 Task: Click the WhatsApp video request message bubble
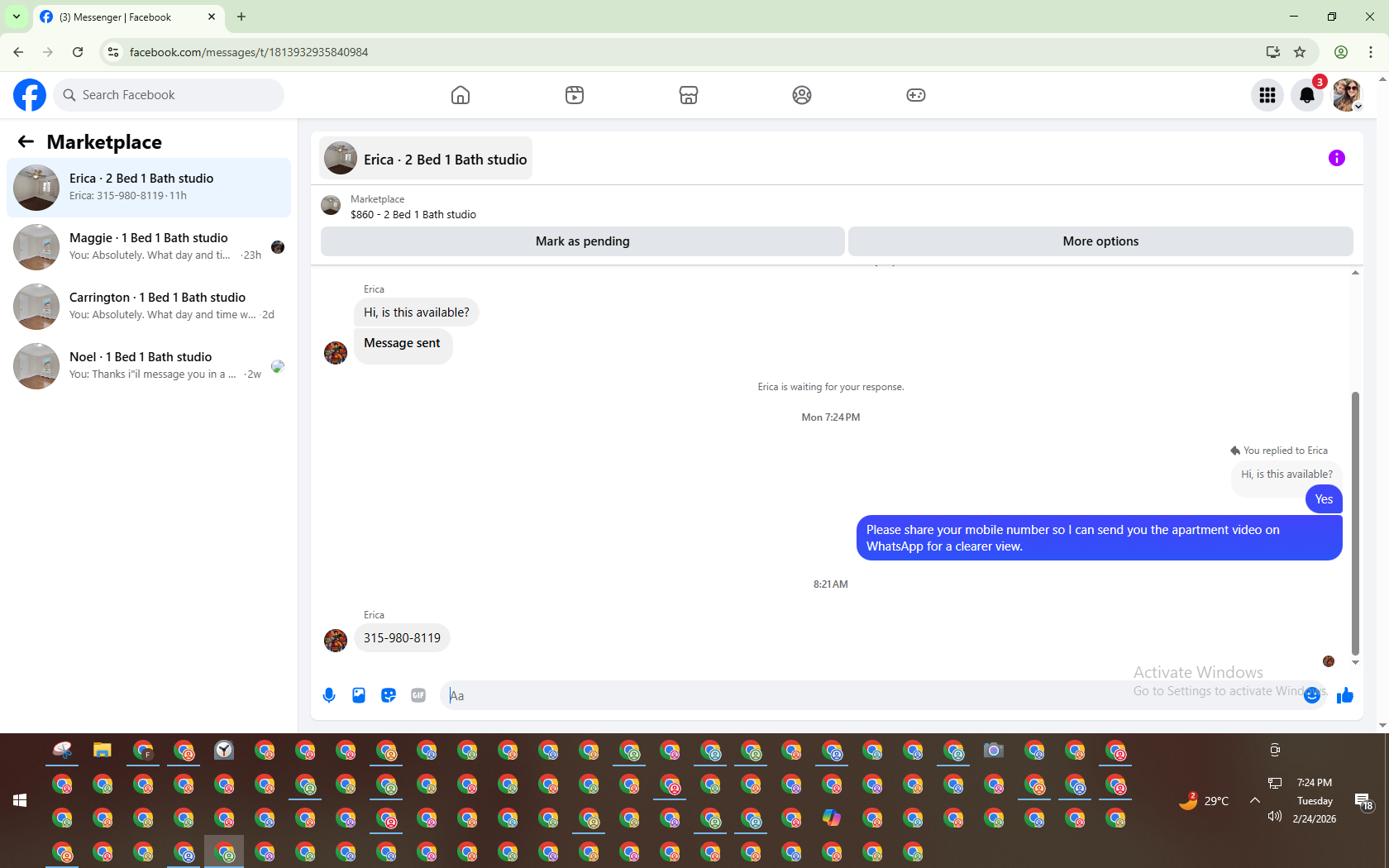[x=1099, y=538]
